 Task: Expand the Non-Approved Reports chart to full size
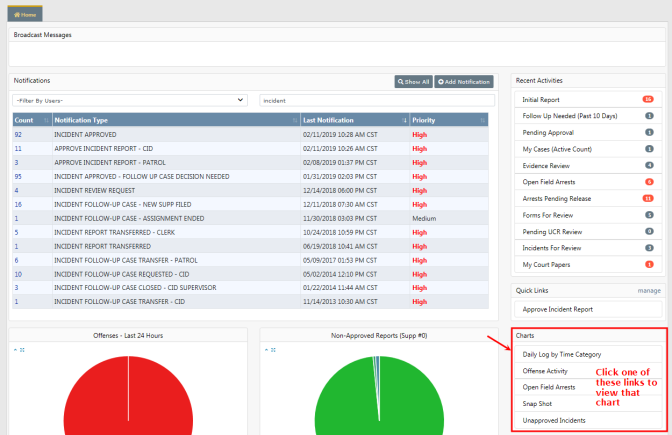pos(273,350)
